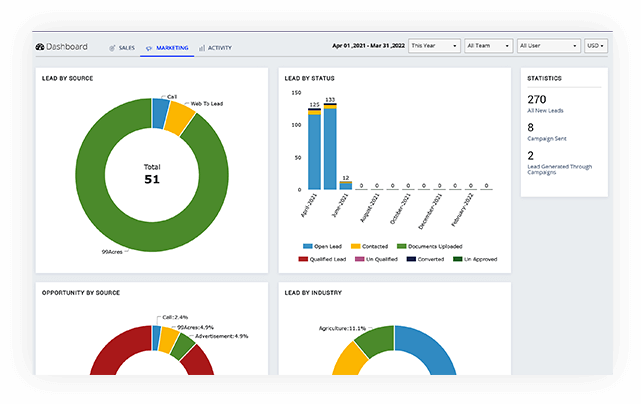Click the yellow segment in Lead By Industry

pyautogui.click(x=351, y=361)
